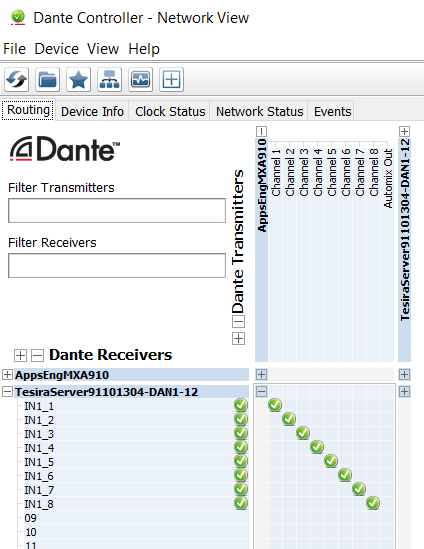Toggle subscription of IN1_4 to Channel 4
The width and height of the screenshot is (424, 549).
(x=317, y=447)
